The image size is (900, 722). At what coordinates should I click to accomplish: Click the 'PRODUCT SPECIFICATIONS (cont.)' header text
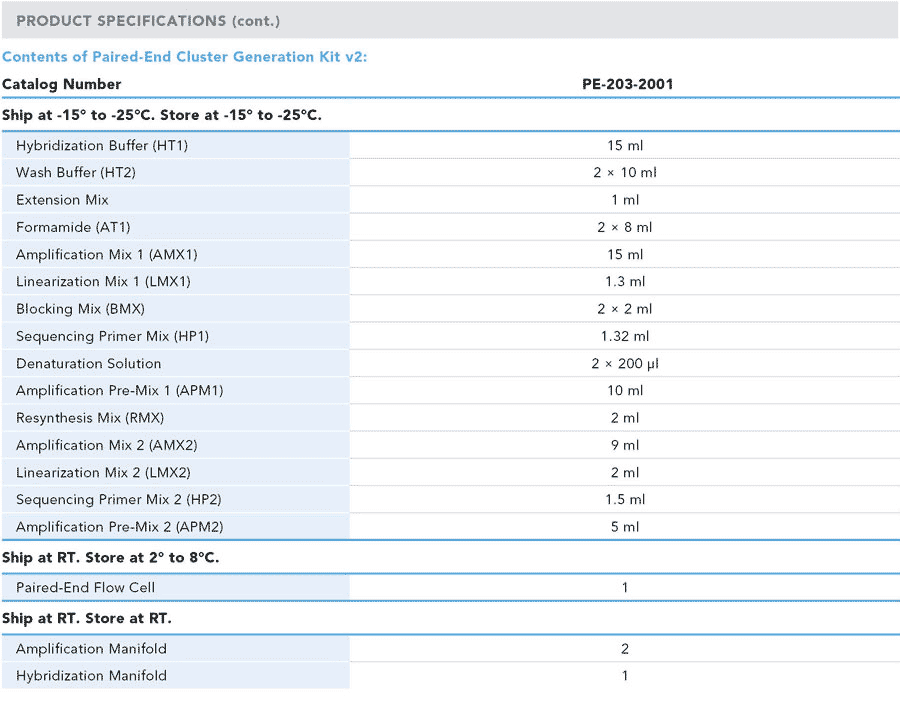pyautogui.click(x=148, y=21)
